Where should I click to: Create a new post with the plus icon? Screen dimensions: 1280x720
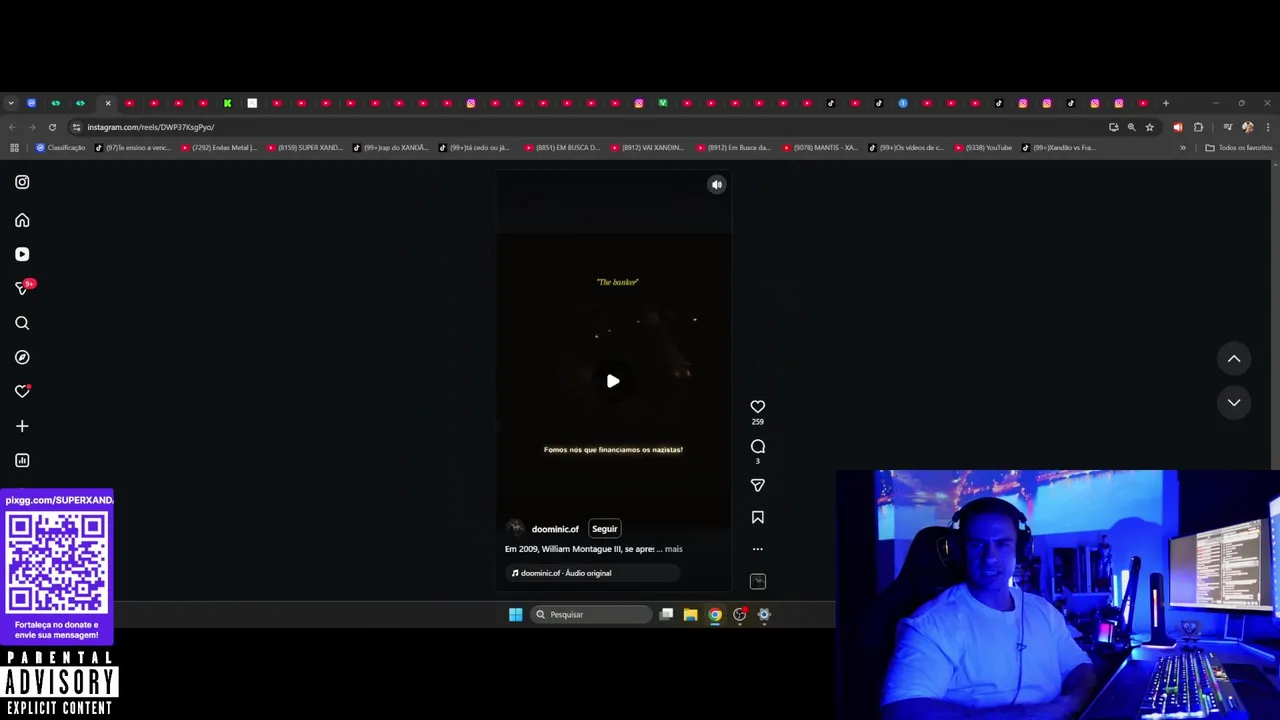(22, 426)
